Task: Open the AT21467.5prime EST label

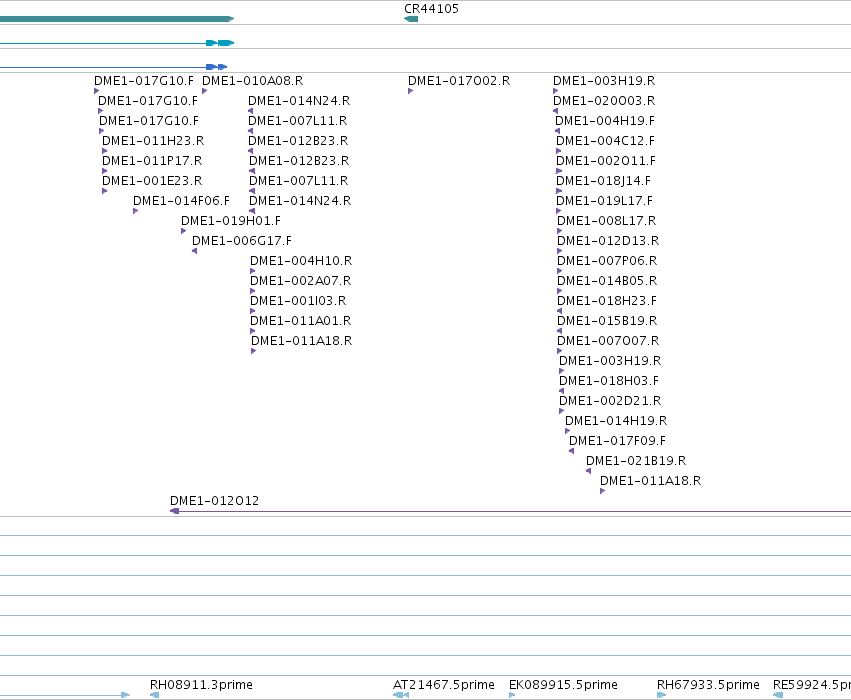Action: 444,685
